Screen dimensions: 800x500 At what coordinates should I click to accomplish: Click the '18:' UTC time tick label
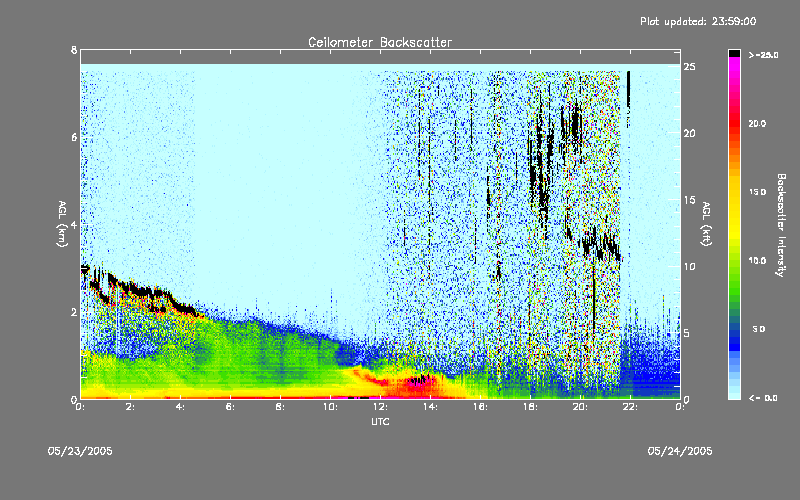[x=530, y=407]
